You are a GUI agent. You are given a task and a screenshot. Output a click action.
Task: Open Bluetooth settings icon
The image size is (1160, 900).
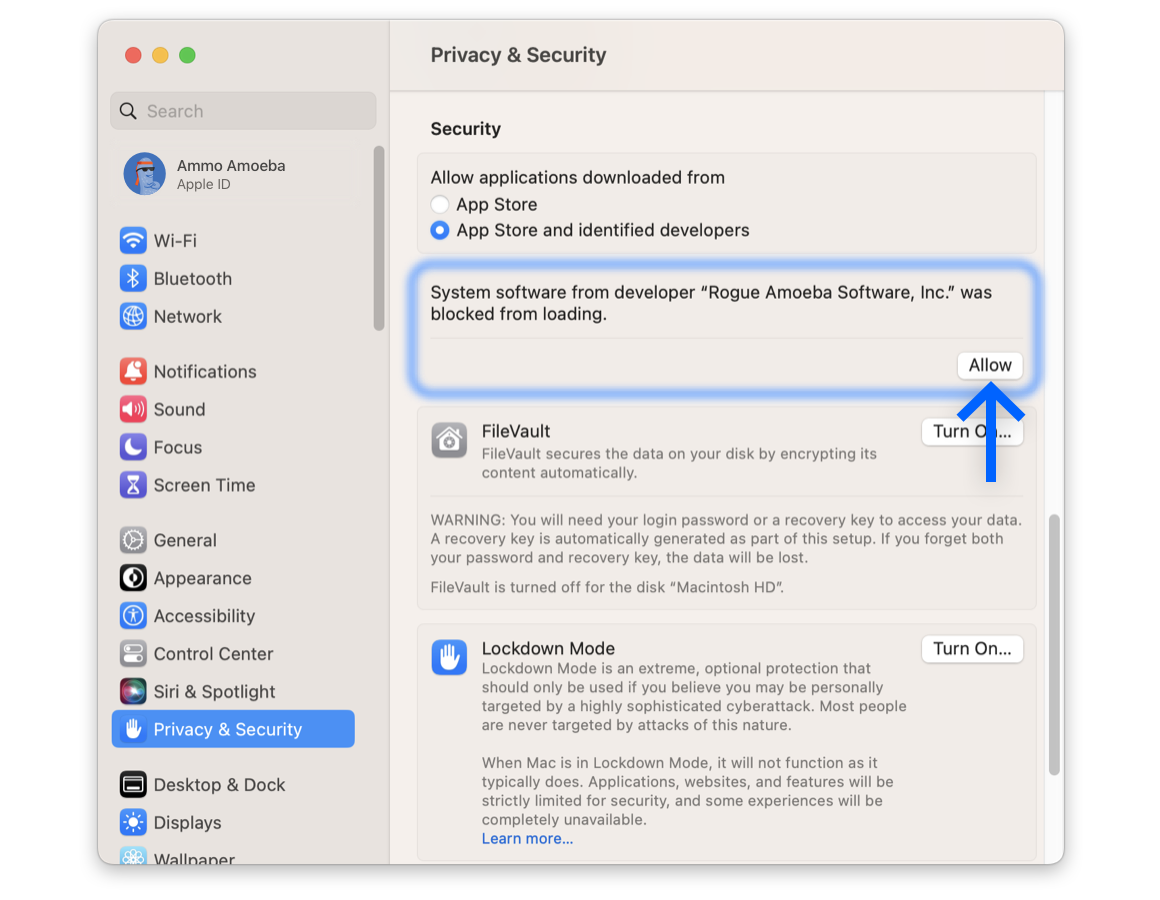(x=133, y=278)
